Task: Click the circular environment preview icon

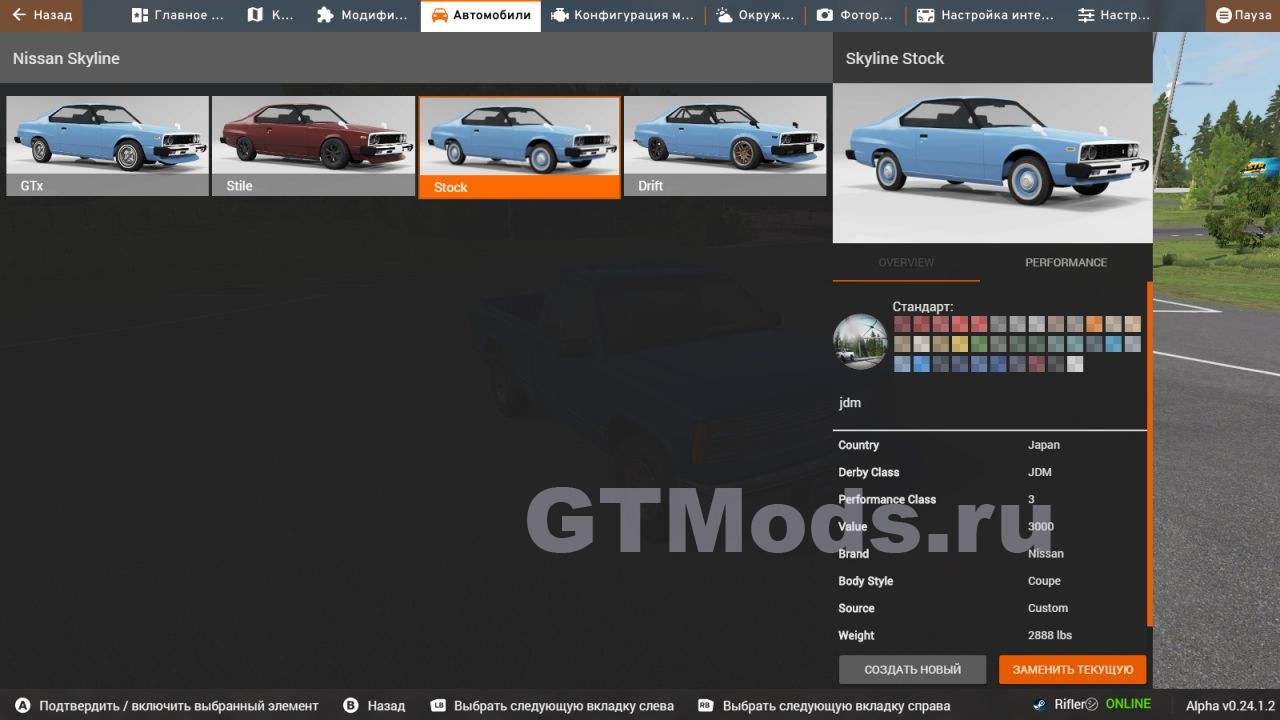Action: (860, 341)
